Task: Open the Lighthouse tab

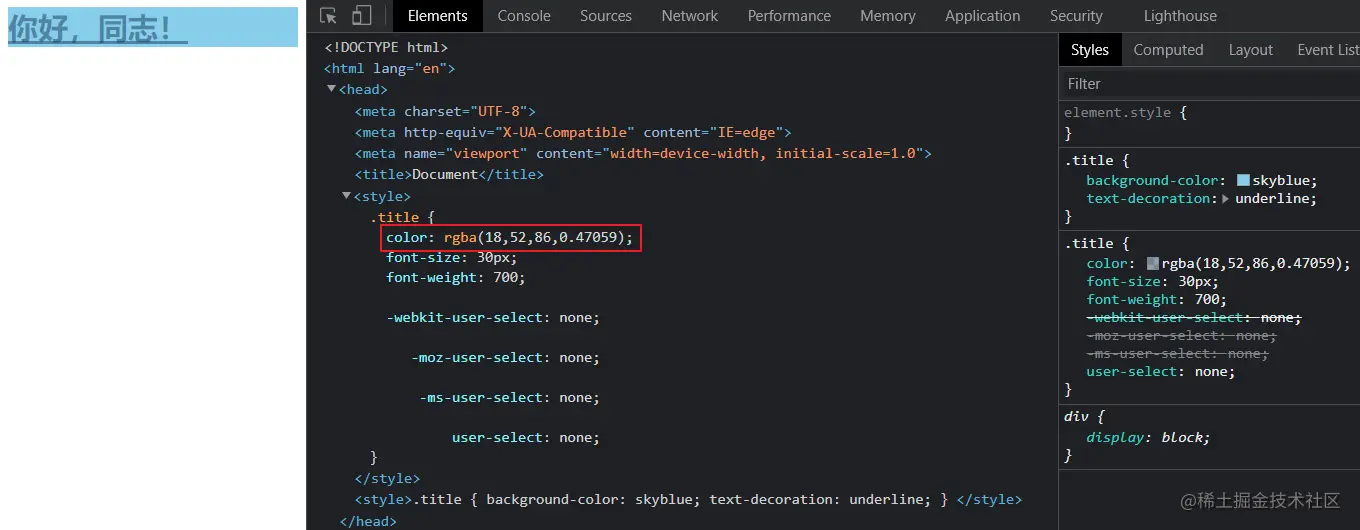Action: pos(1181,16)
